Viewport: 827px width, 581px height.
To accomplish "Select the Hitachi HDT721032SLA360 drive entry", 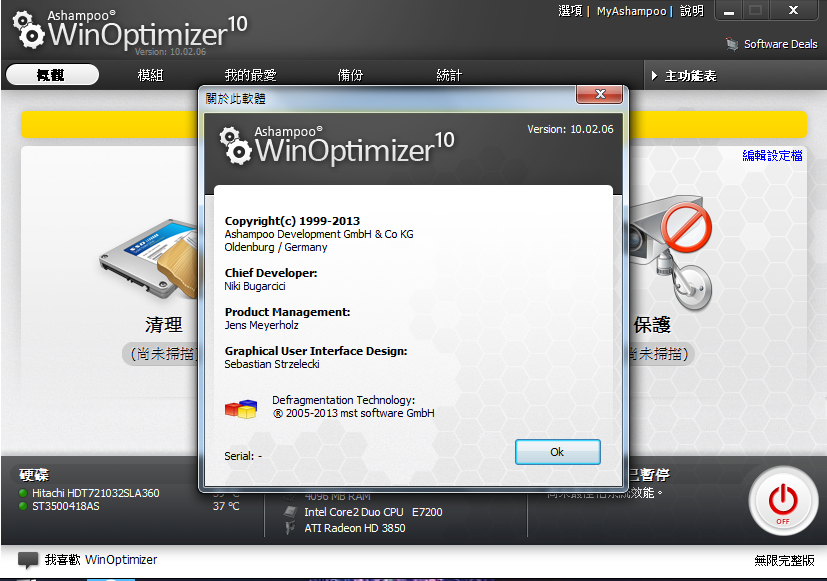I will point(95,493).
